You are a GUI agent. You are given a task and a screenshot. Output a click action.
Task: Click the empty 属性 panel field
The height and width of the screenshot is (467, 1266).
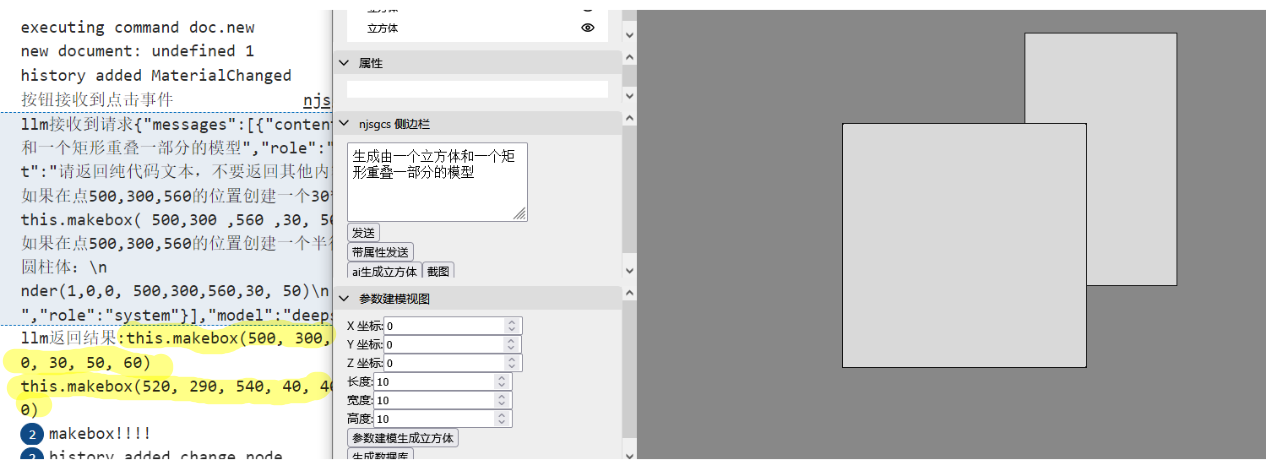pos(477,89)
